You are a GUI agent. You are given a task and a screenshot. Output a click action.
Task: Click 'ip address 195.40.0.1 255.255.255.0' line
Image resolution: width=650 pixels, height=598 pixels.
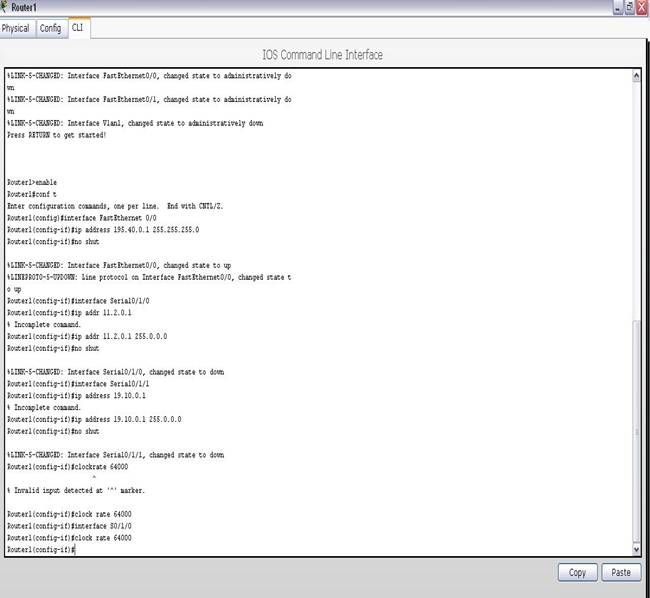pos(103,230)
